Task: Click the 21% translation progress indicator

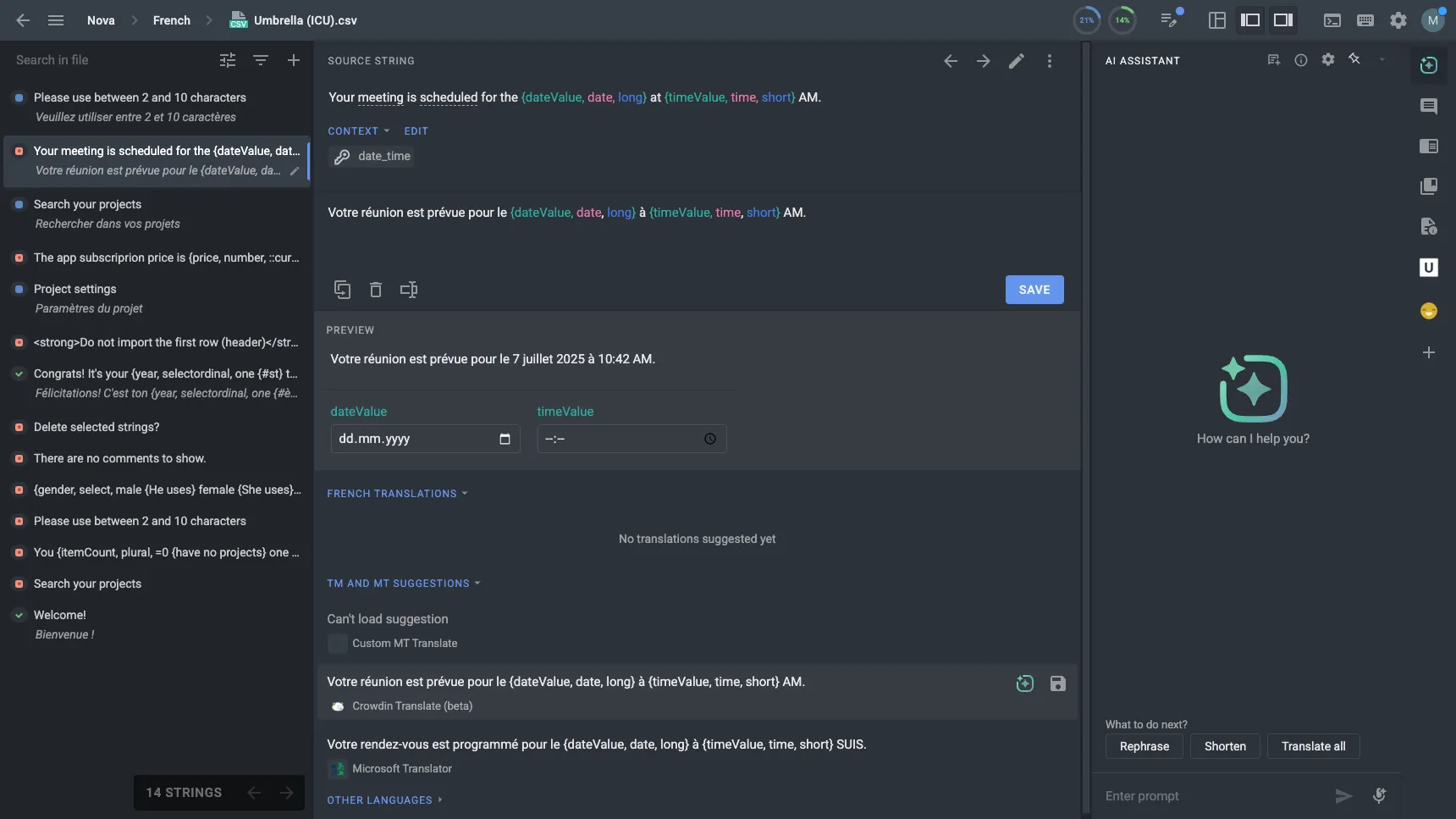Action: tap(1086, 19)
